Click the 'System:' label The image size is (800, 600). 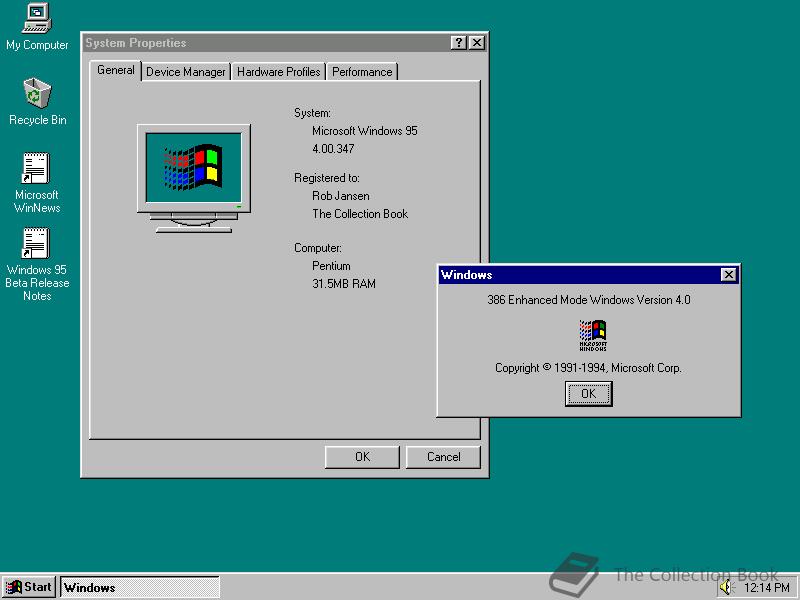point(312,113)
